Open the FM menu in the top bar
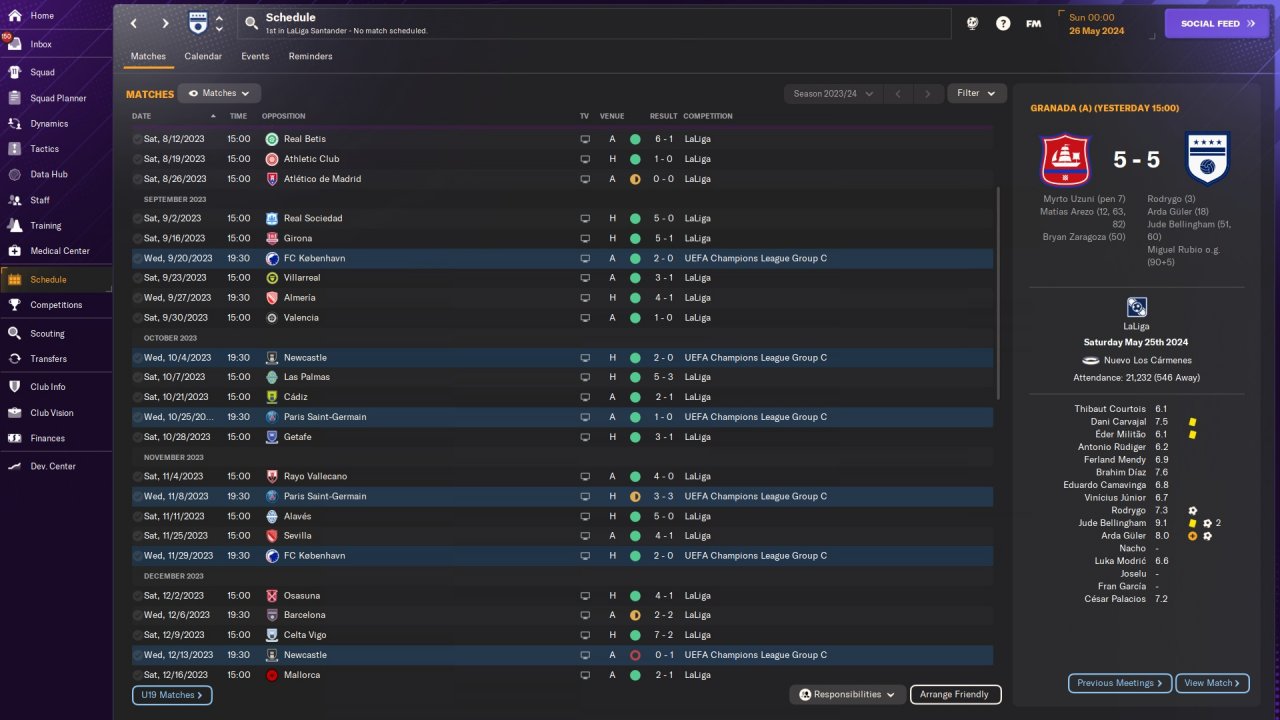1280x720 pixels. (x=1034, y=23)
